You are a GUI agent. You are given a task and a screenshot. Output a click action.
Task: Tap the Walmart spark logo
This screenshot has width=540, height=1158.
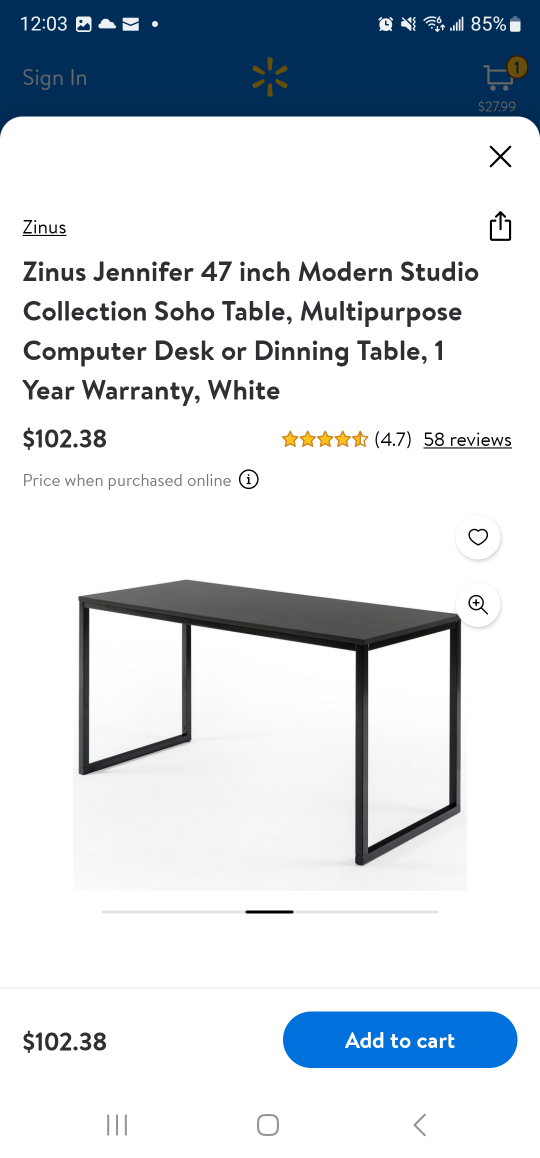270,78
